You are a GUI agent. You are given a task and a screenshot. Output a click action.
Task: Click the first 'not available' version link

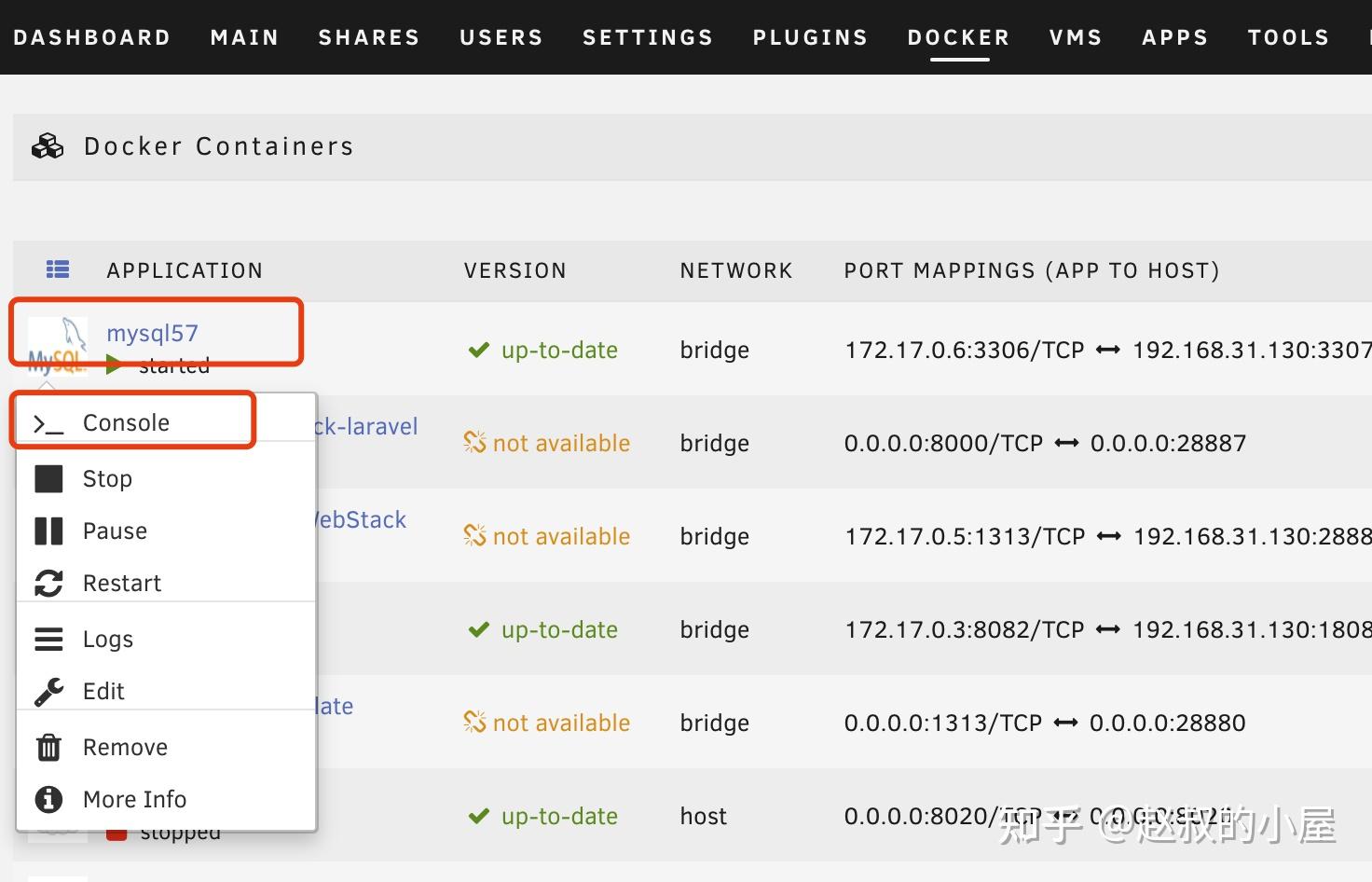click(560, 443)
